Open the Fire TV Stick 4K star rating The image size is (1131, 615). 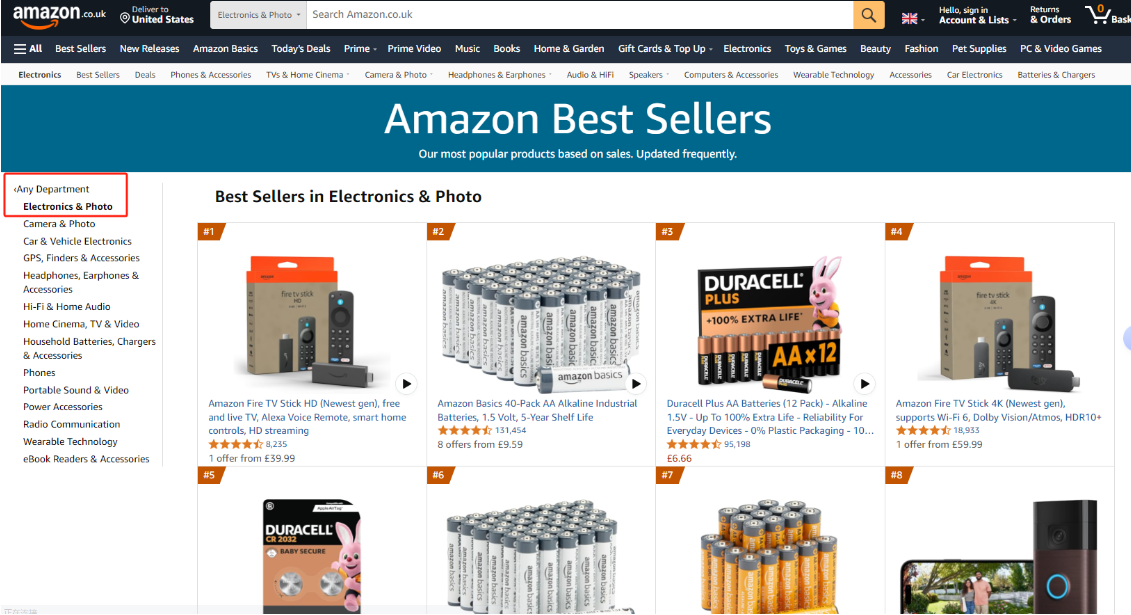click(x=923, y=430)
